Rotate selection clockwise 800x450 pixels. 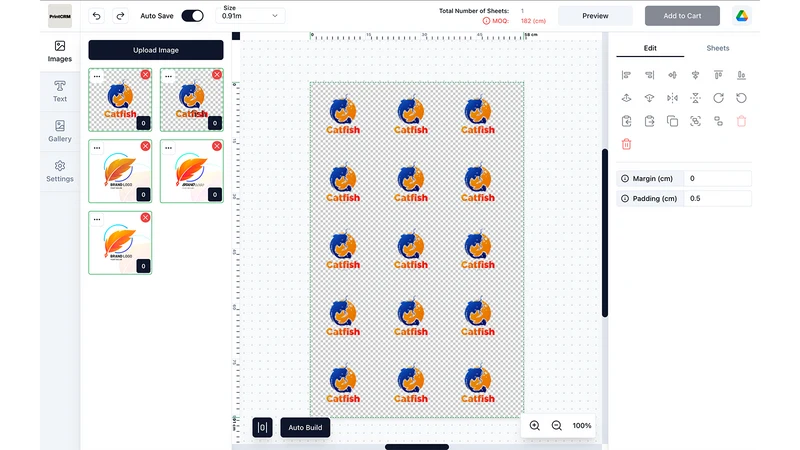(x=718, y=98)
